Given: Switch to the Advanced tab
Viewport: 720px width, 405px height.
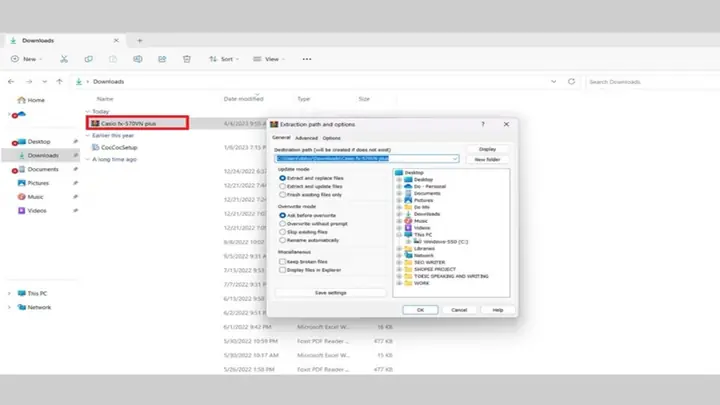Looking at the screenshot, I should (306, 138).
